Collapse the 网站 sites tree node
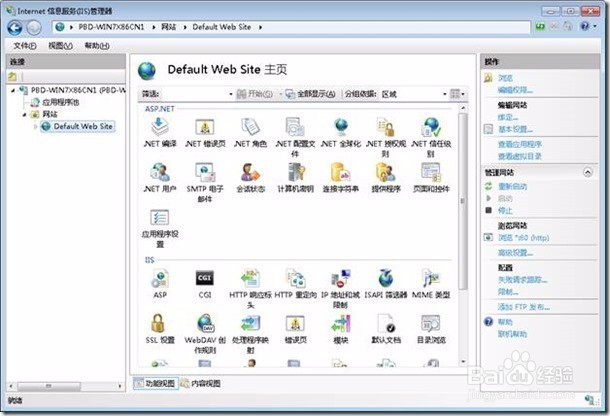 point(25,114)
